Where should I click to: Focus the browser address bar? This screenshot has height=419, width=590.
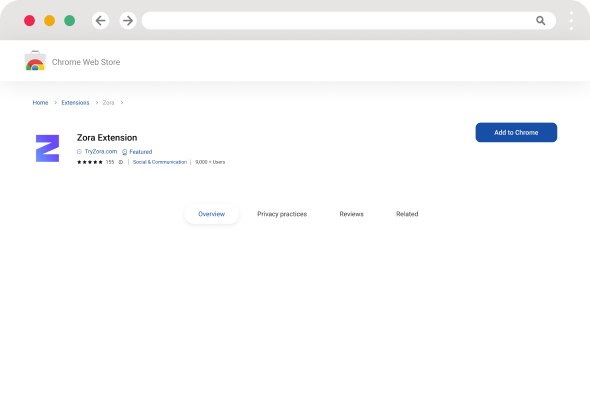[x=348, y=20]
